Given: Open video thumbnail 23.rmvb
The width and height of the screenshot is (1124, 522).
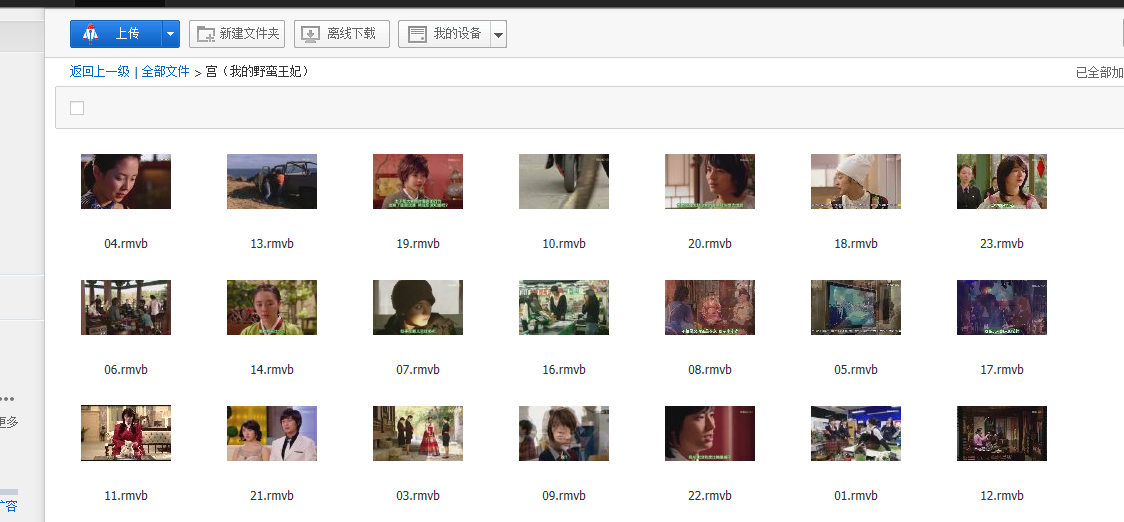Looking at the screenshot, I should pyautogui.click(x=1002, y=181).
